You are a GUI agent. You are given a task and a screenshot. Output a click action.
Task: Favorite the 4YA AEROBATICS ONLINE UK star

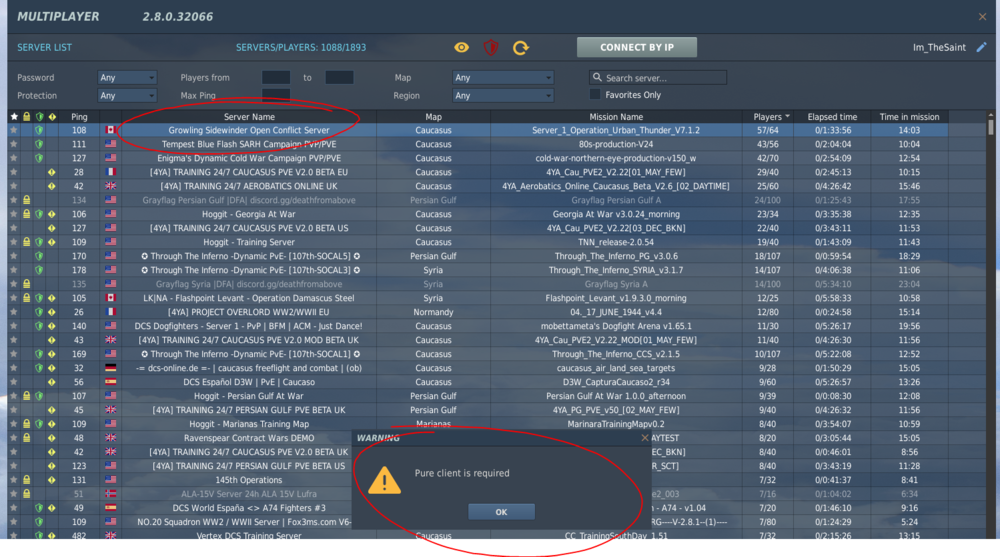point(14,186)
